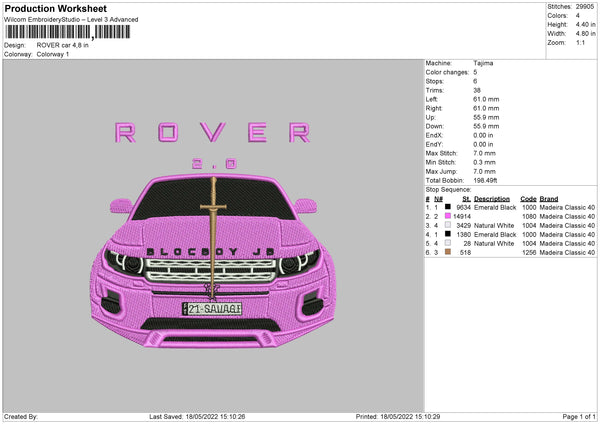Click the '21 SAVAGE' license plate in design

point(212,308)
